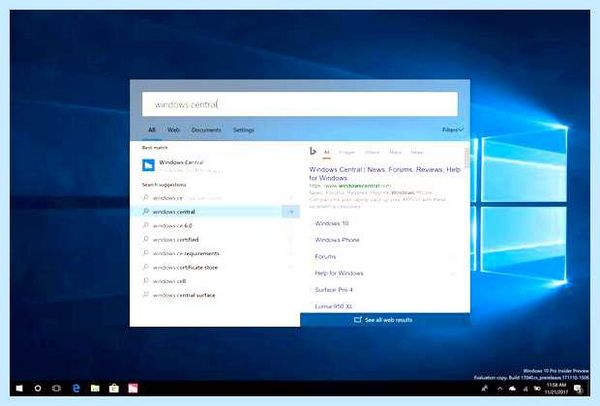Viewport: 600px width, 406px height.
Task: Select the 'windows ce requirements' suggestion
Action: [x=215, y=253]
